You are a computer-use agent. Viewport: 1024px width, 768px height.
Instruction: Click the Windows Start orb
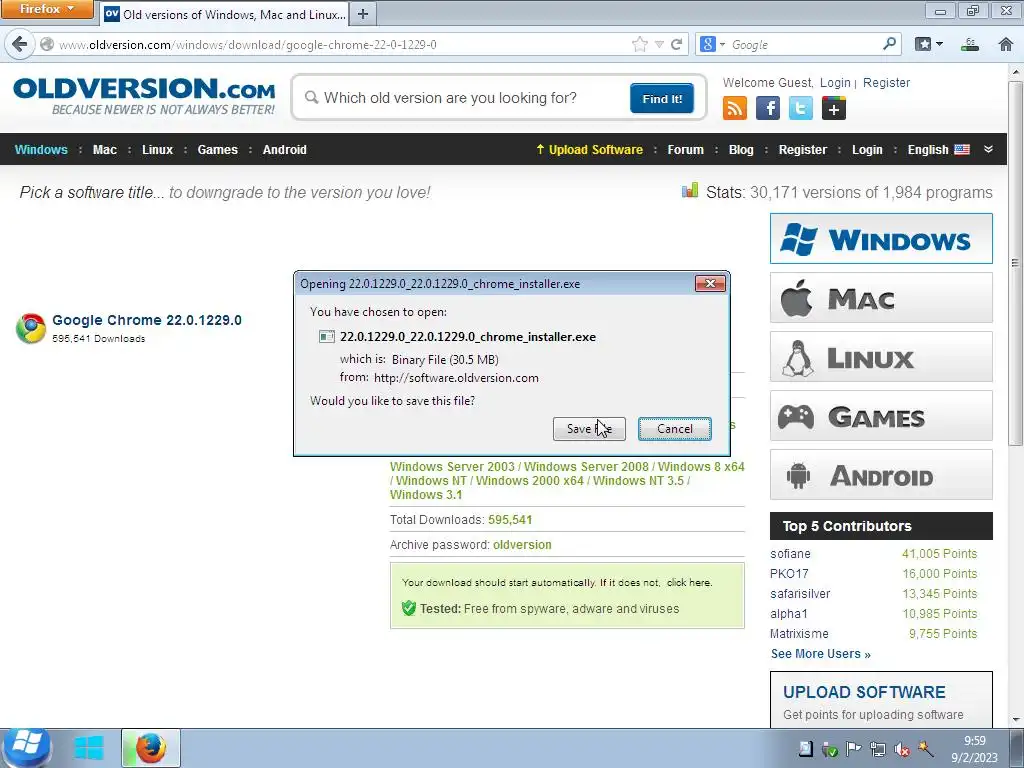coord(26,748)
